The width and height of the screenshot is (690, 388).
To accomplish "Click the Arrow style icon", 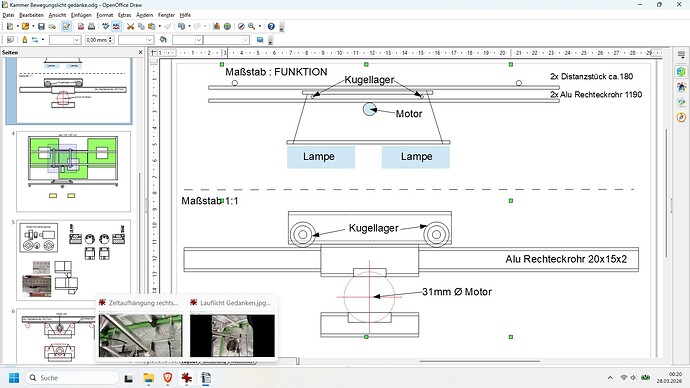I will point(35,40).
